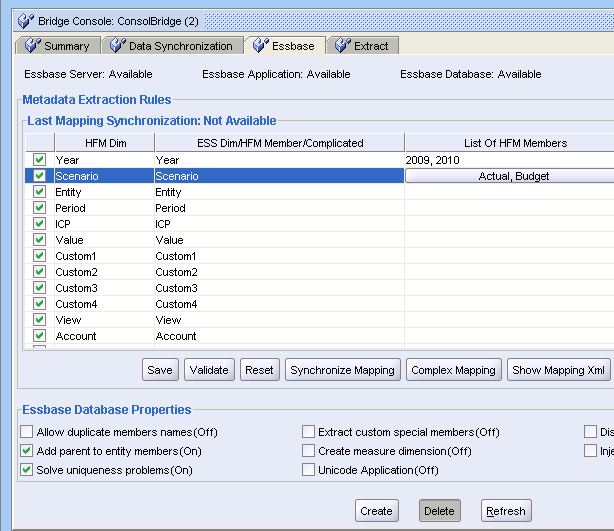This screenshot has height=531, width=614.
Task: Sort by the HFM Dim column header
Action: [103, 143]
